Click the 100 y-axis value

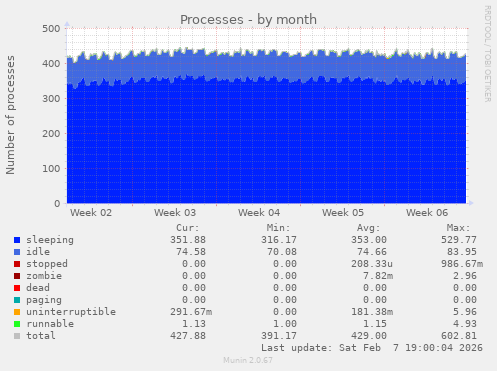click(x=51, y=169)
